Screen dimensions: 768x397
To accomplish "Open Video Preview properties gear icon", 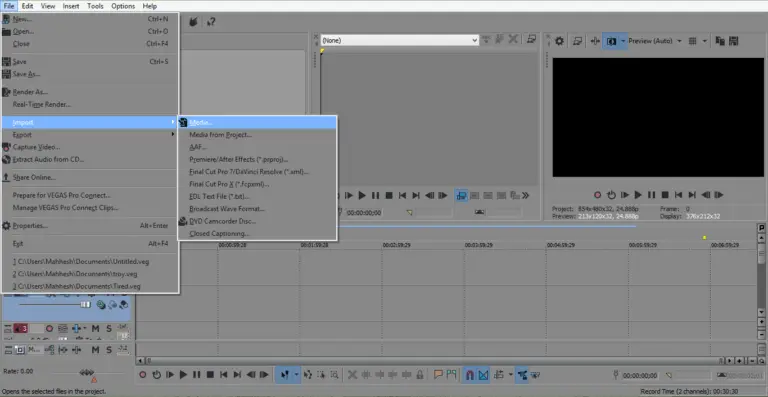I will 559,41.
